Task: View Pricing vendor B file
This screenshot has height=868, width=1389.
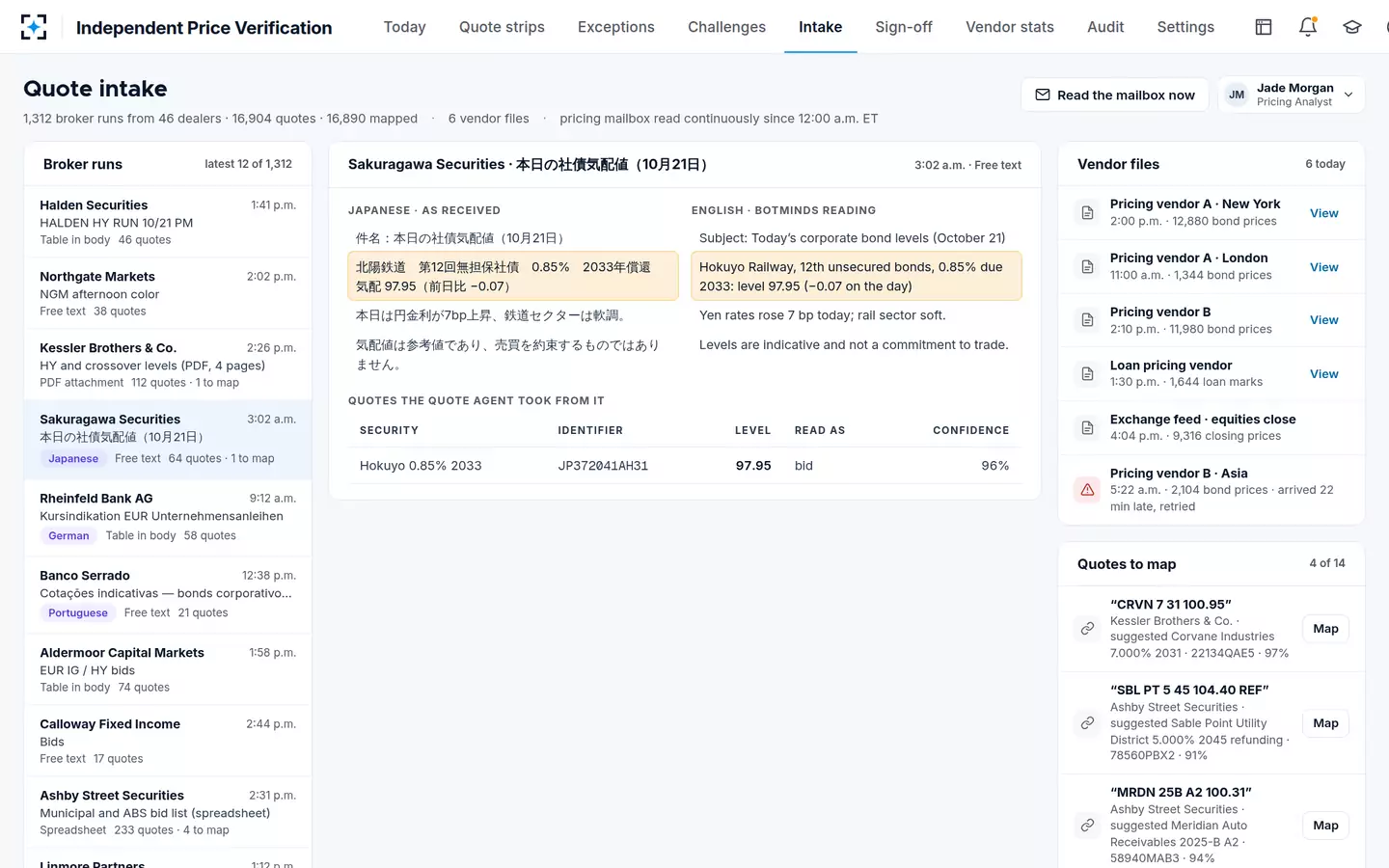Action: tap(1323, 320)
